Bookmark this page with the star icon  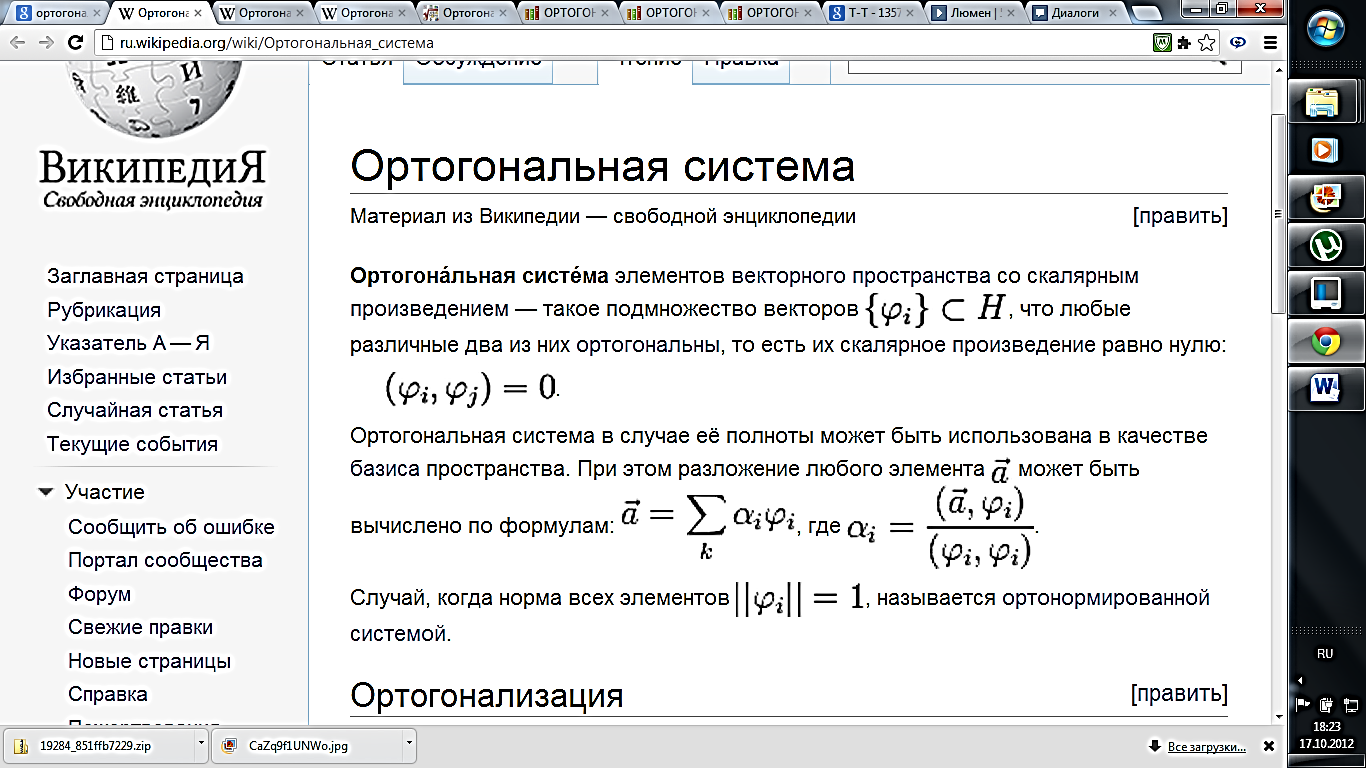[1208, 43]
